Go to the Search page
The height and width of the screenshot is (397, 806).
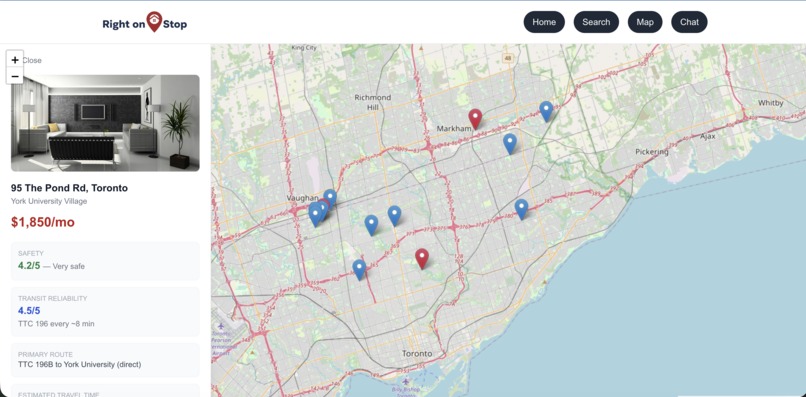point(596,22)
